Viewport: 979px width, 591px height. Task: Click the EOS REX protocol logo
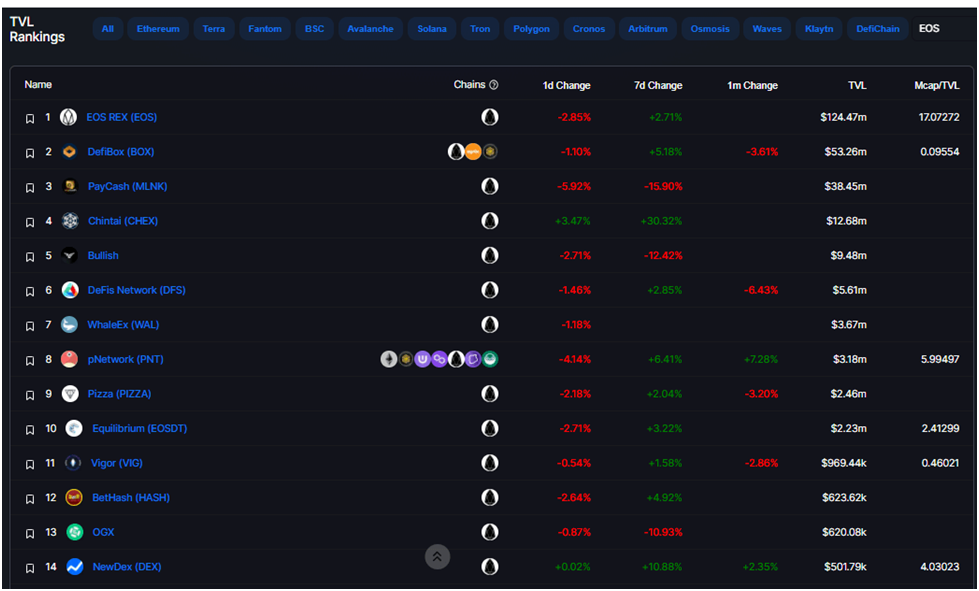pos(68,117)
